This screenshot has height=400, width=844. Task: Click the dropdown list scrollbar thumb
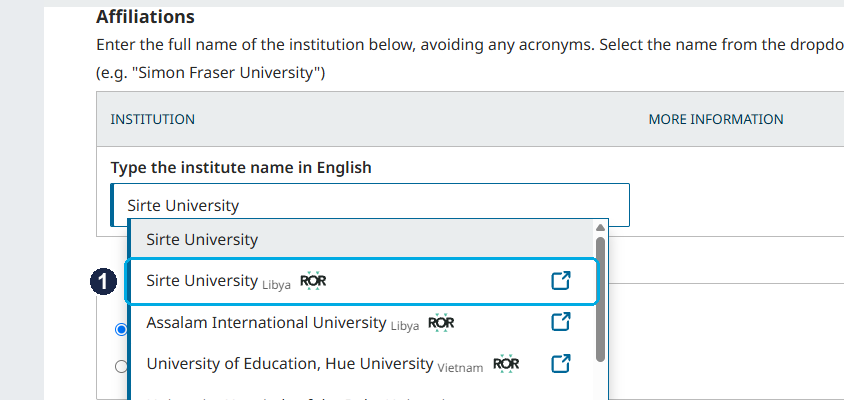pos(601,299)
